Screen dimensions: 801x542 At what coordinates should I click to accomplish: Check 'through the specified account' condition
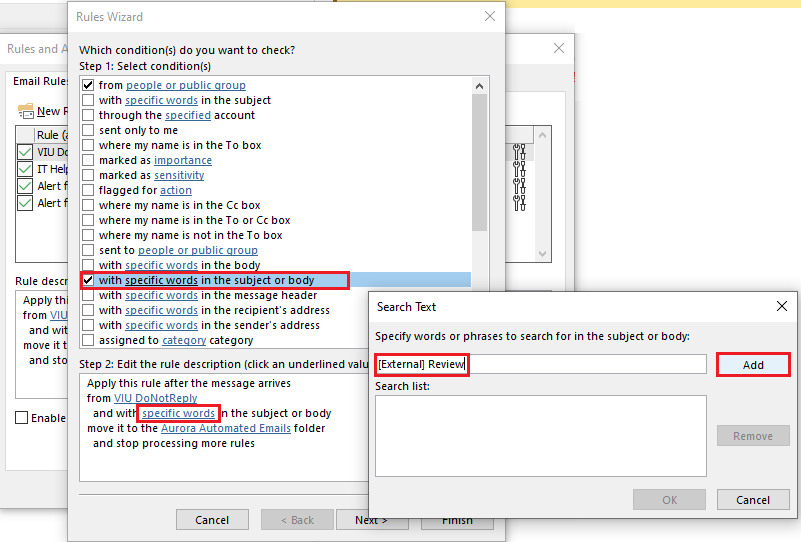tap(88, 115)
